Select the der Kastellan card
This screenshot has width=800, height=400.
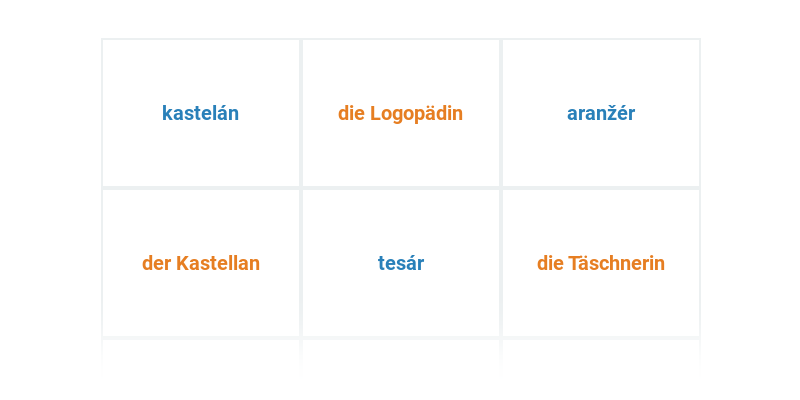(x=201, y=263)
